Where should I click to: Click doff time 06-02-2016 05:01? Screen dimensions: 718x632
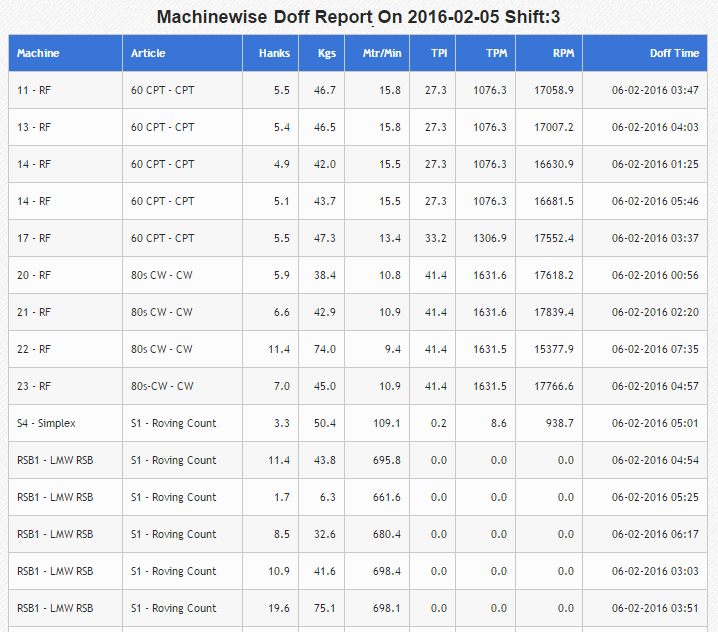[x=655, y=423]
